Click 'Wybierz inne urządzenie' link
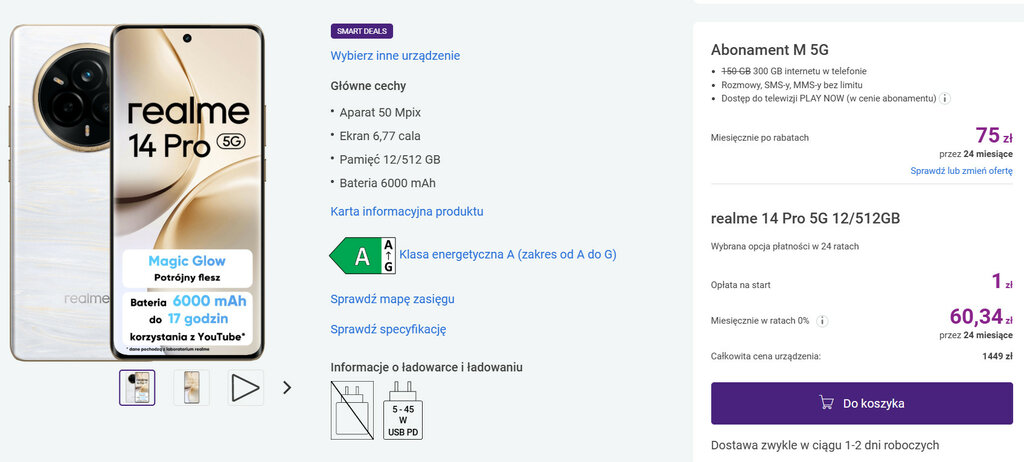Screen dimensions: 1024x462 pyautogui.click(x=395, y=56)
